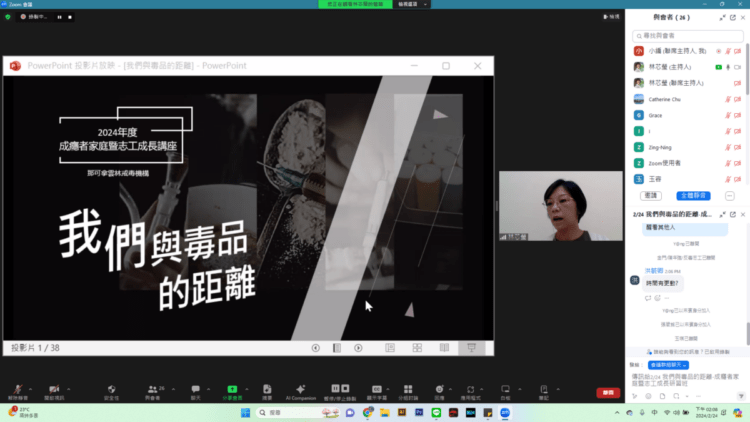Open the Whiteboard button

[506, 391]
